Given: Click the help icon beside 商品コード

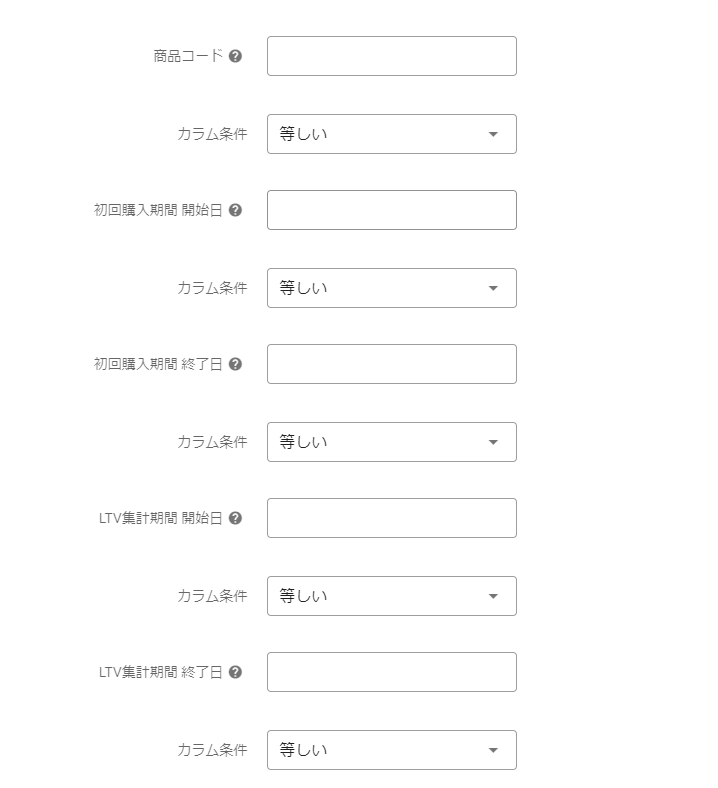Looking at the screenshot, I should [x=235, y=56].
